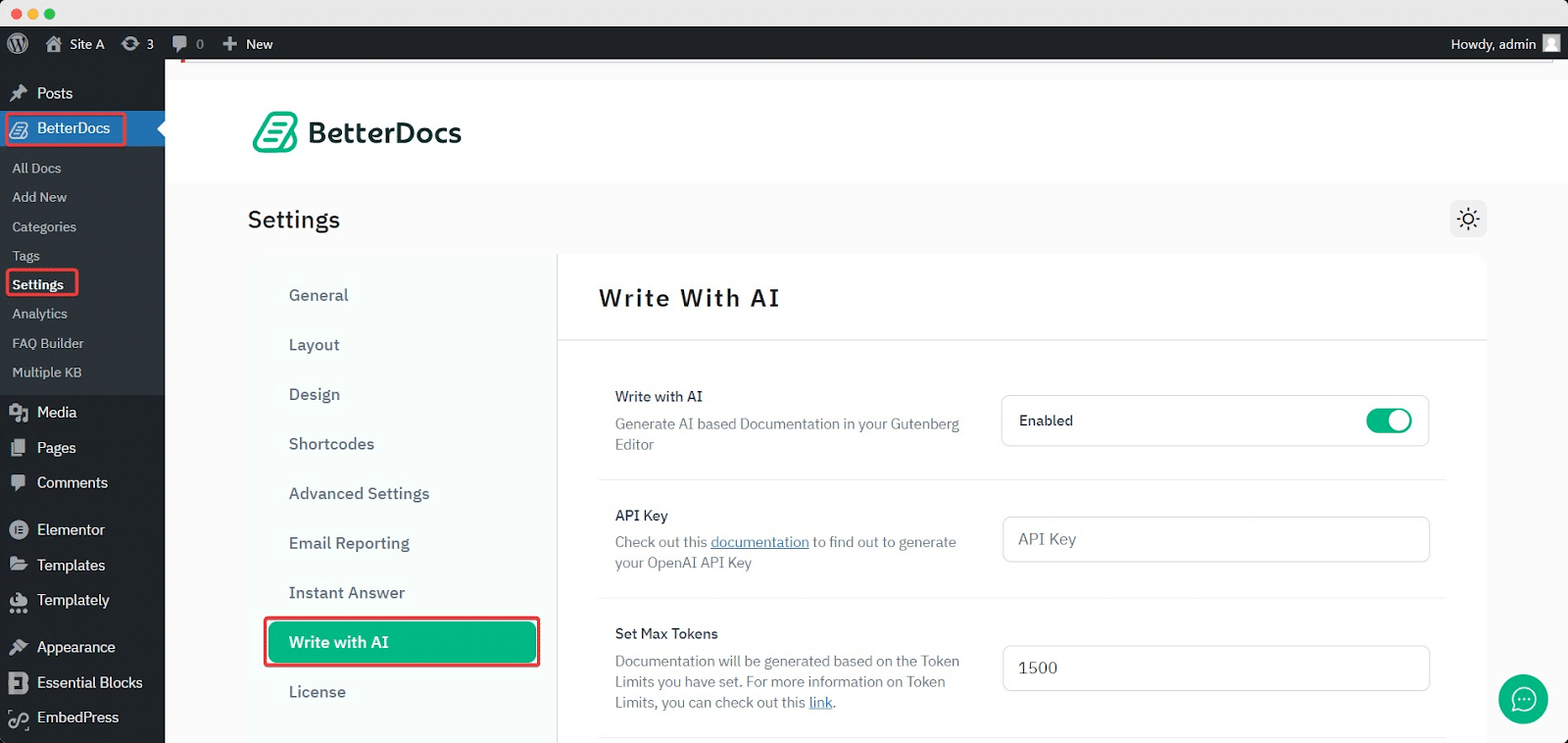Open the support chat bubble

[x=1522, y=699]
